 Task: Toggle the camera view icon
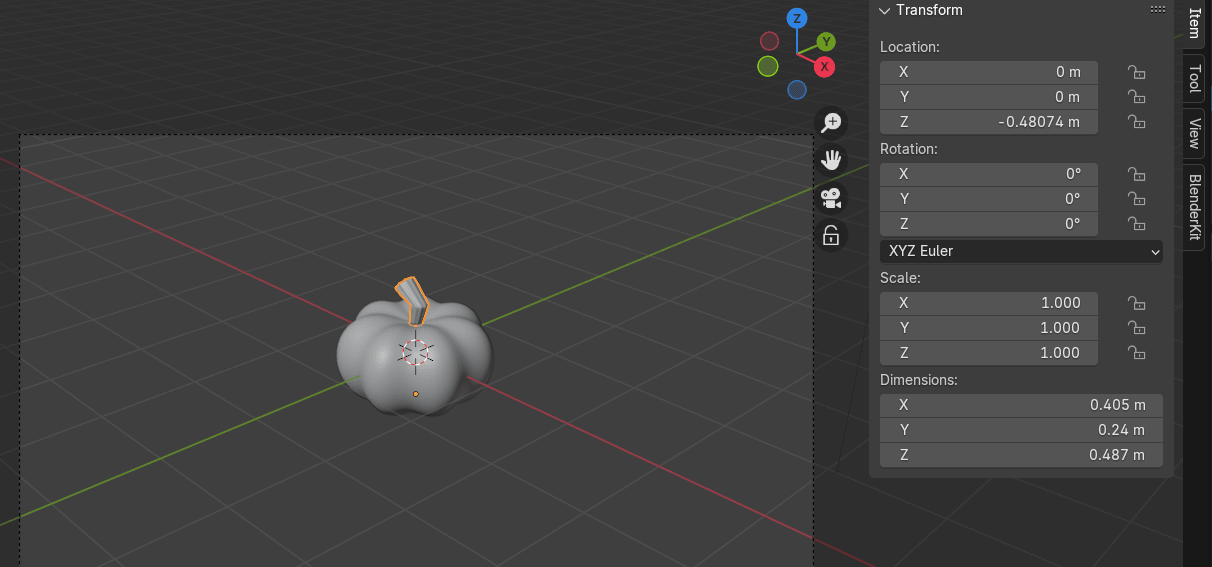(x=831, y=198)
